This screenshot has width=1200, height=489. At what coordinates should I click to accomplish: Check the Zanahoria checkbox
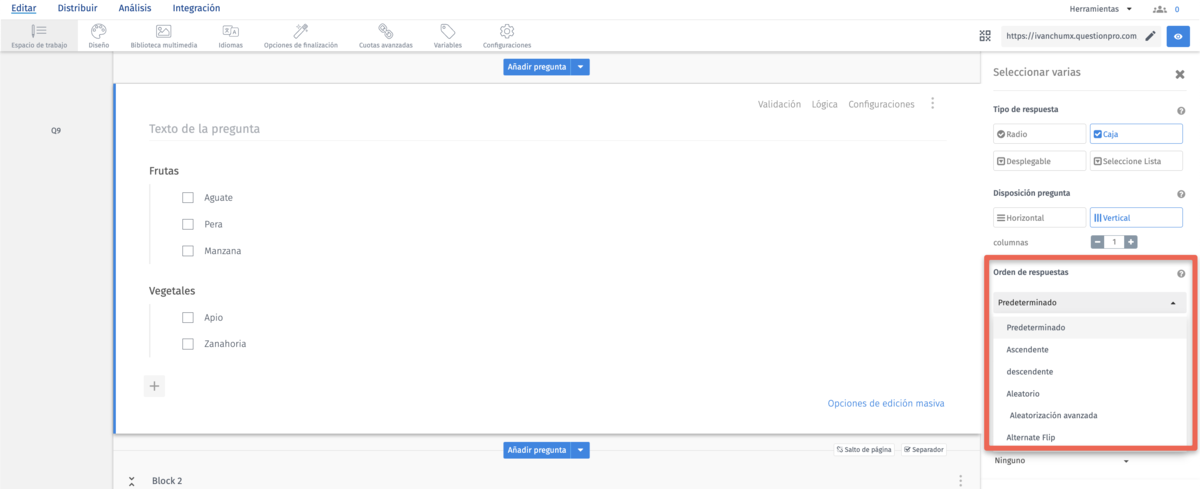pos(188,344)
